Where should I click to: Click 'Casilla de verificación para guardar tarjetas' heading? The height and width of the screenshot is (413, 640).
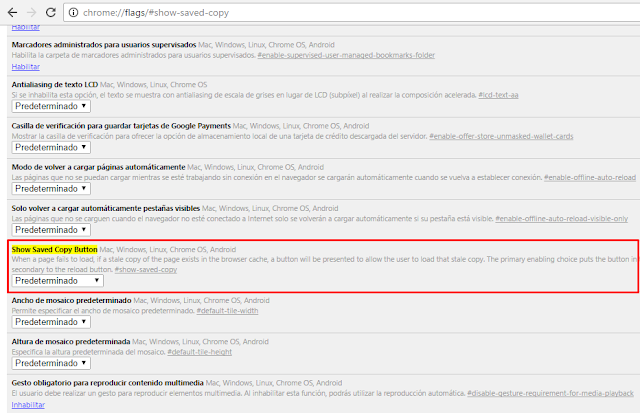point(121,126)
